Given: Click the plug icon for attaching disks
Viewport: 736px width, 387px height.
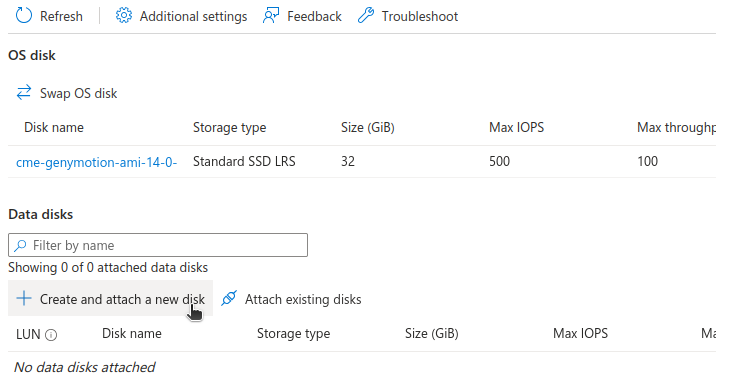Looking at the screenshot, I should click(229, 298).
